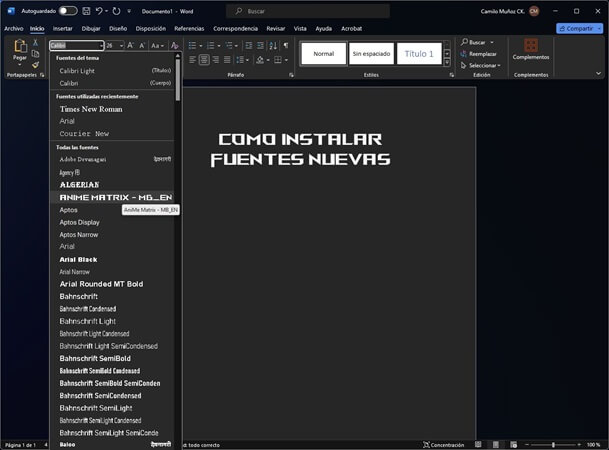Decrease font size with the smaller A icon
This screenshot has height=450, width=609.
tap(142, 45)
